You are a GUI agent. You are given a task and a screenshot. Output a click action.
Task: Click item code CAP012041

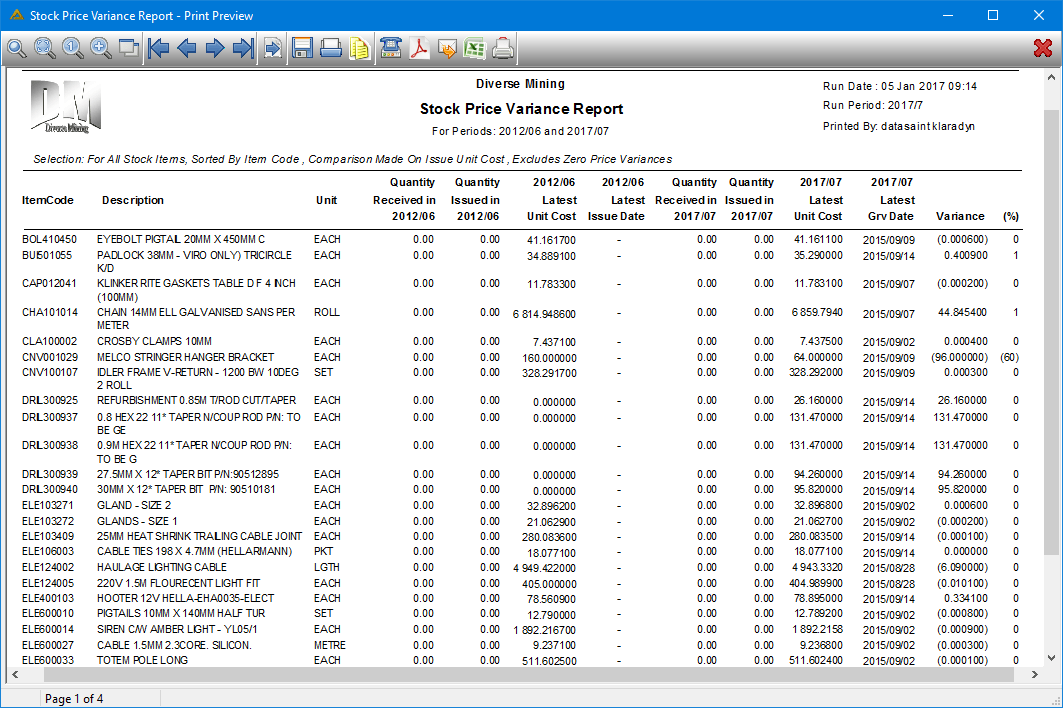[x=49, y=283]
